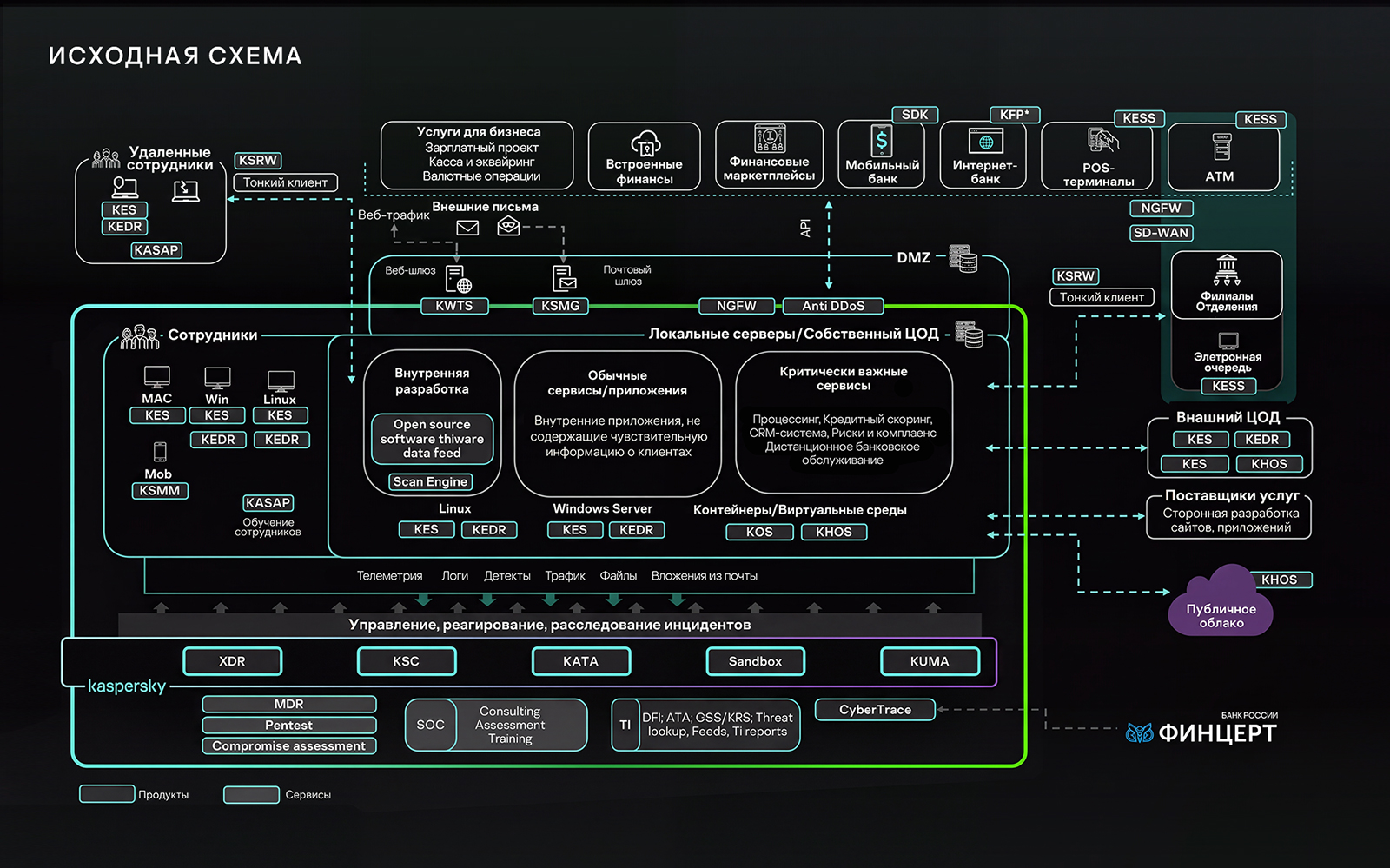Click the KSMG label in DMZ
The image size is (1390, 868).
560,306
